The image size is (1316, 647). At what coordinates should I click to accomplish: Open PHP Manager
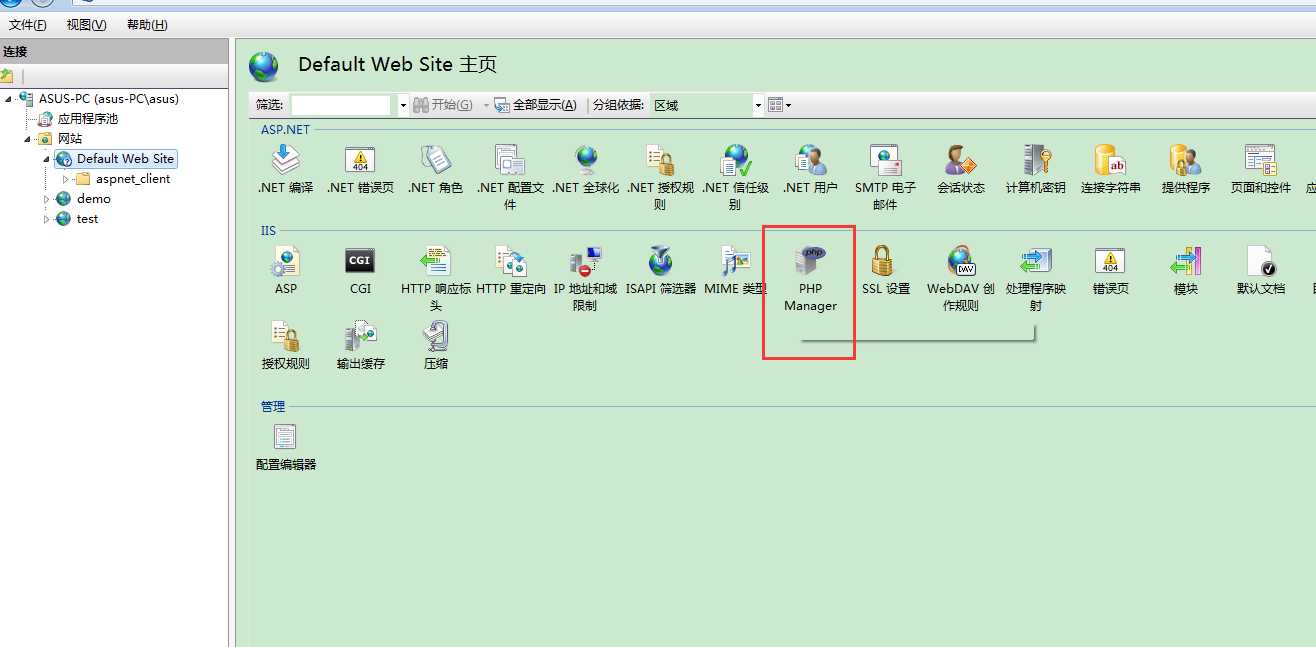(x=810, y=278)
